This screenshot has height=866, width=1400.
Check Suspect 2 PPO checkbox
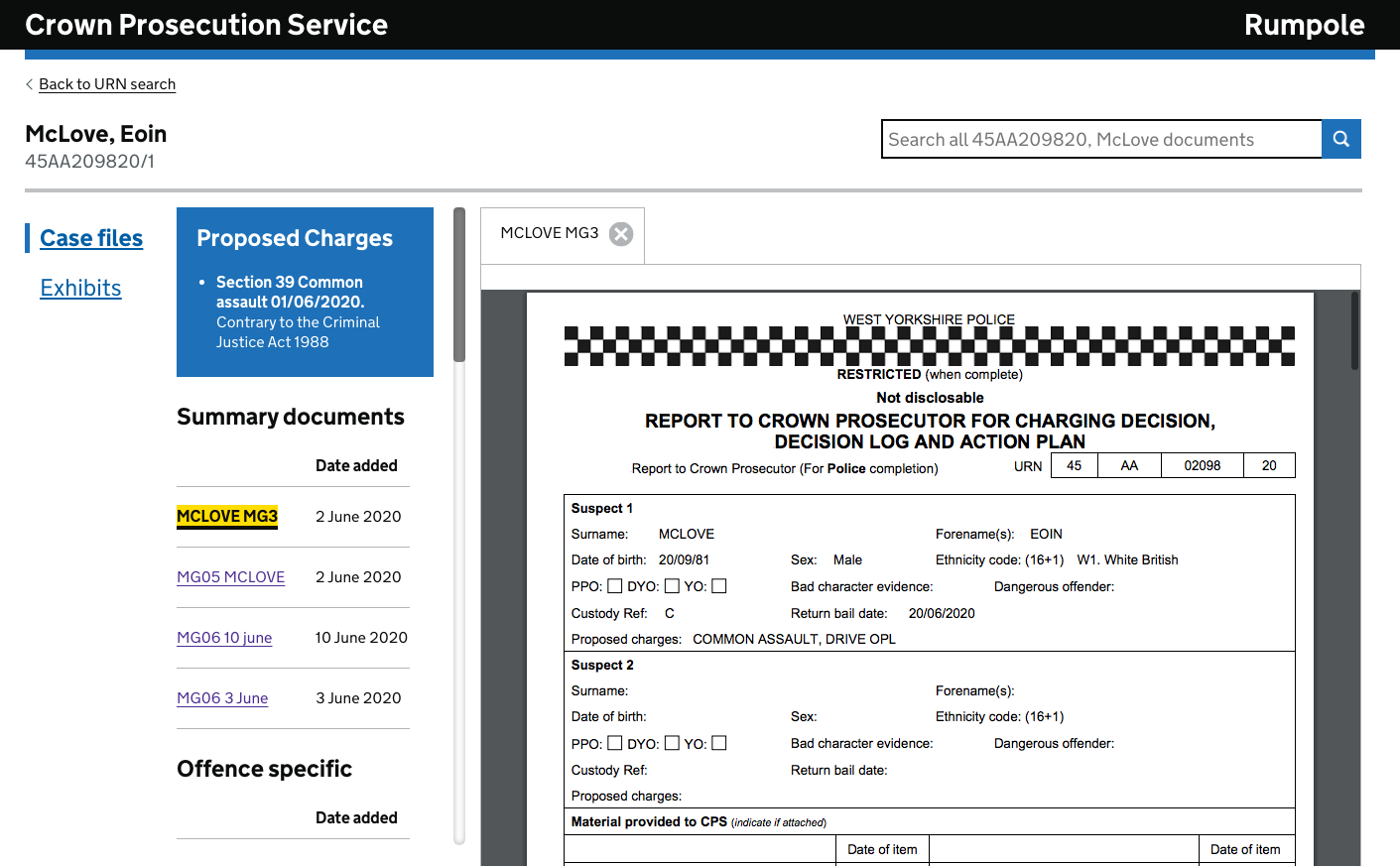pyautogui.click(x=615, y=743)
